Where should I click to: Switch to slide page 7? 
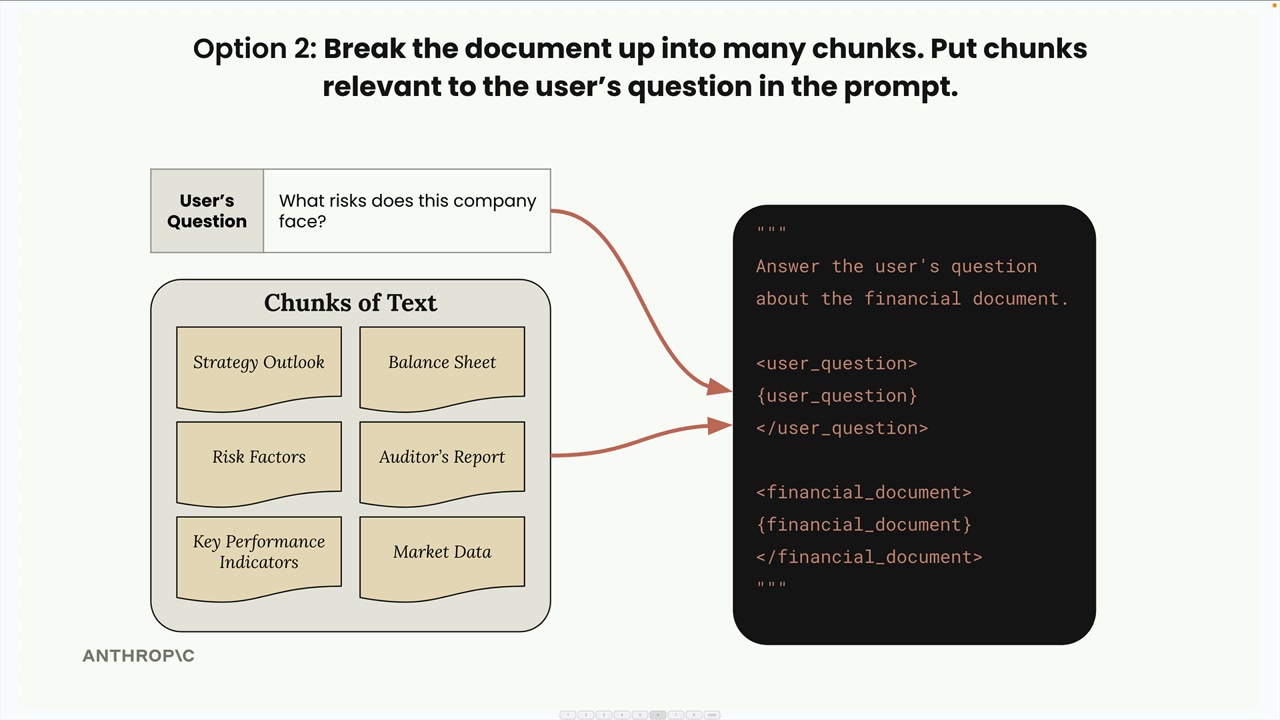[x=676, y=715]
